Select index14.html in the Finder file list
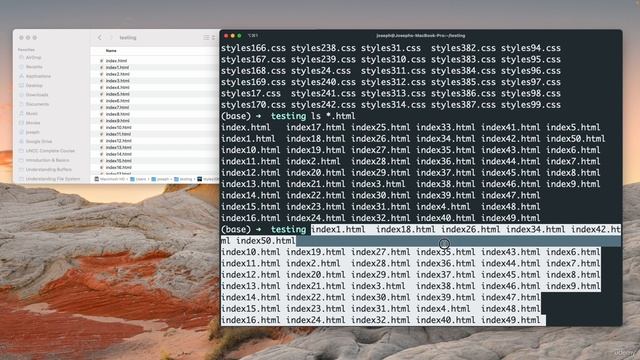 [118, 154]
